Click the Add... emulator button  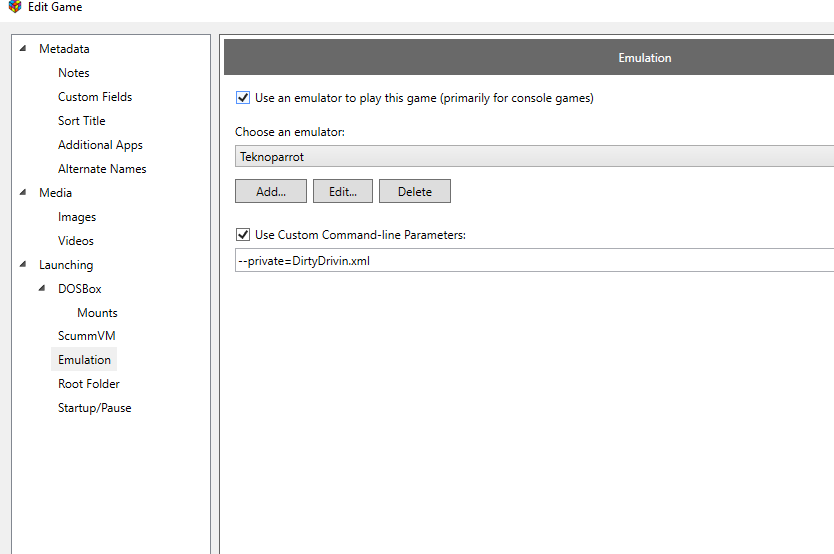[271, 191]
